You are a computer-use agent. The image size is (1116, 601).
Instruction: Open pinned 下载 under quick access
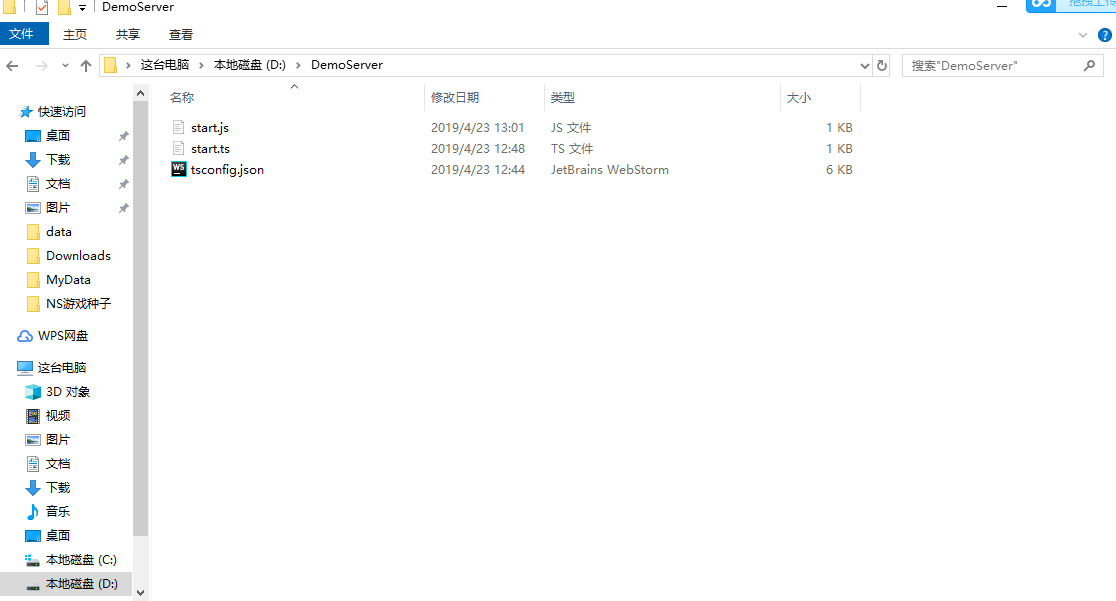58,160
